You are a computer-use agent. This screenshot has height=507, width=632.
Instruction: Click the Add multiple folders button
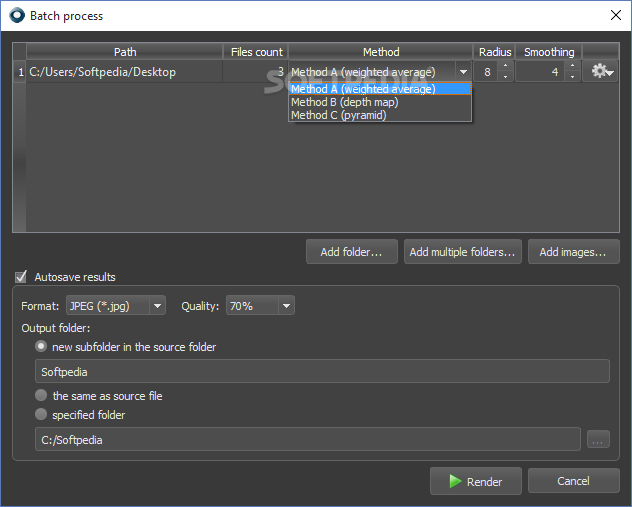[x=462, y=252]
